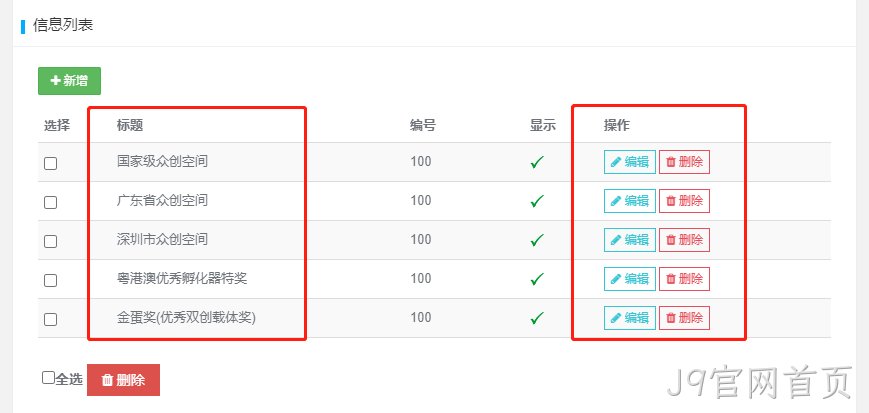Check the box for 国家级众创空间
869x413 pixels.
pos(50,163)
